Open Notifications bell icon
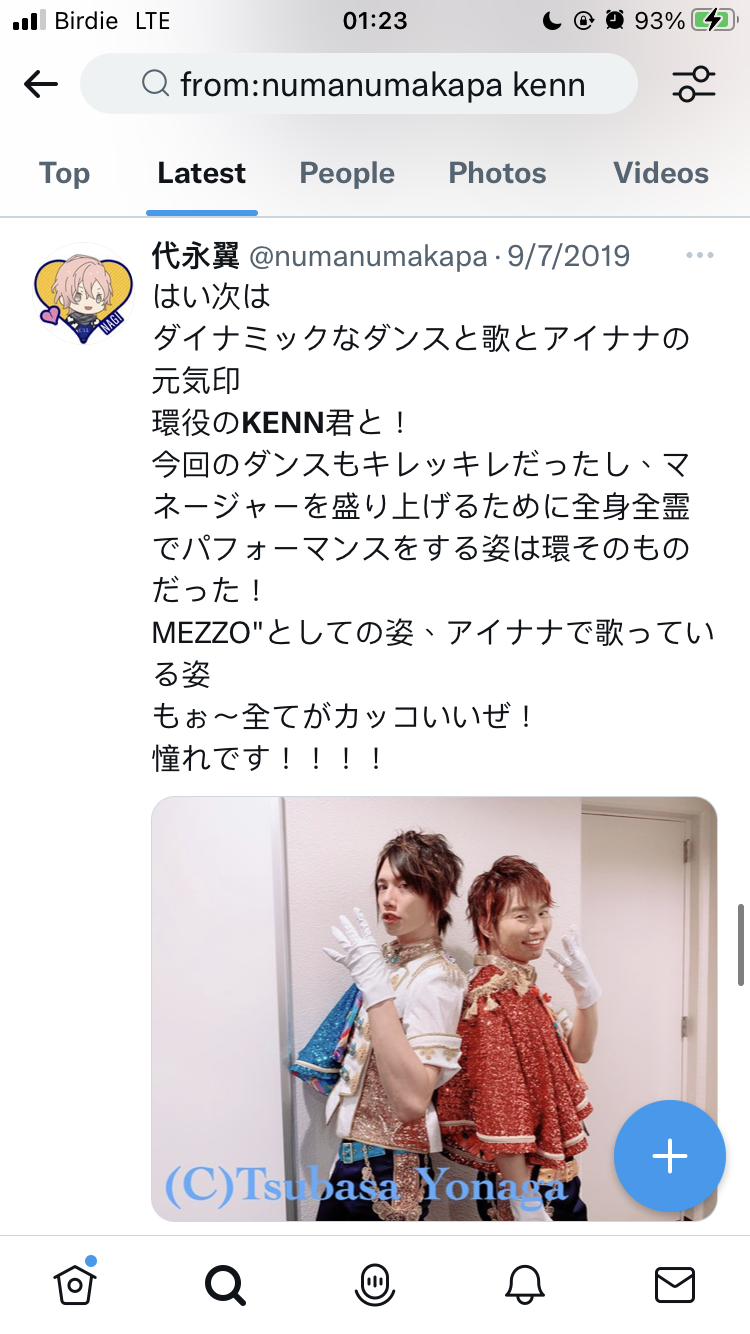This screenshot has height=1334, width=750. coord(525,1284)
